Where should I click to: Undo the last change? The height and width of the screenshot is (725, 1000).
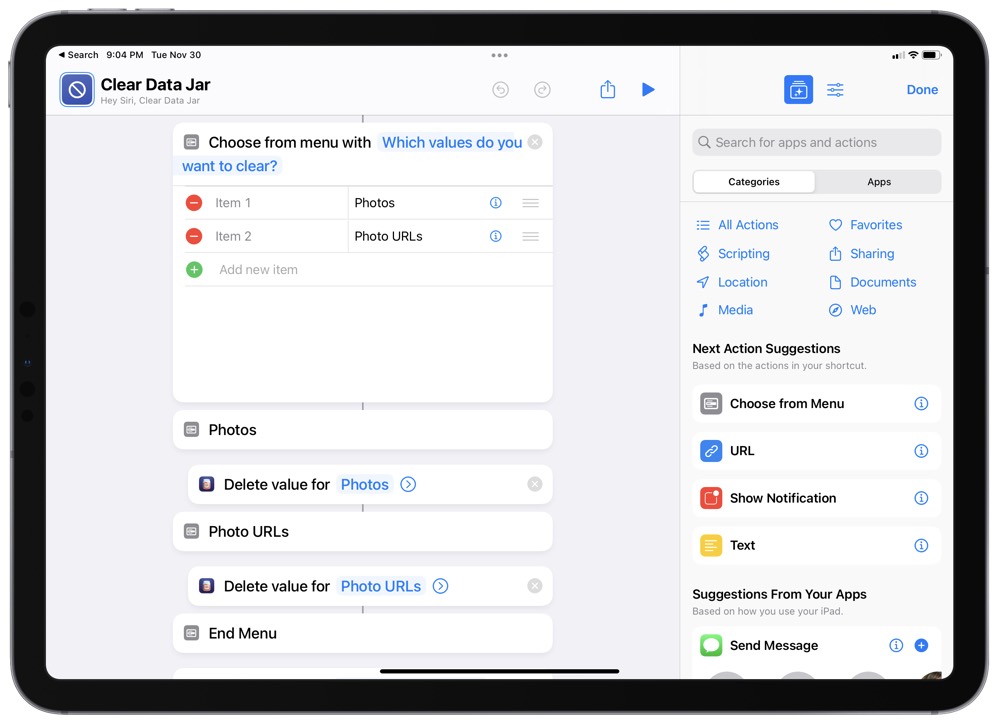pos(499,89)
